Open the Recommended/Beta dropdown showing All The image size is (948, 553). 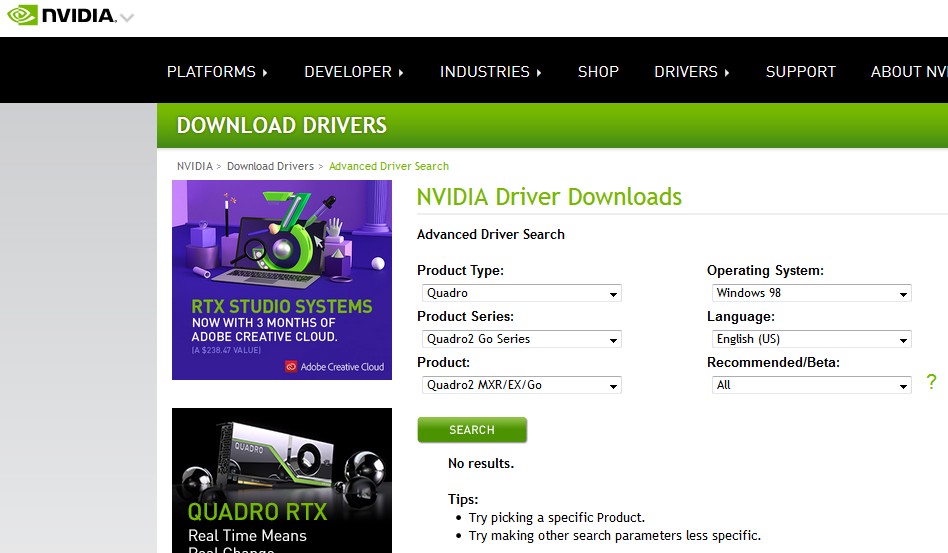coord(811,385)
